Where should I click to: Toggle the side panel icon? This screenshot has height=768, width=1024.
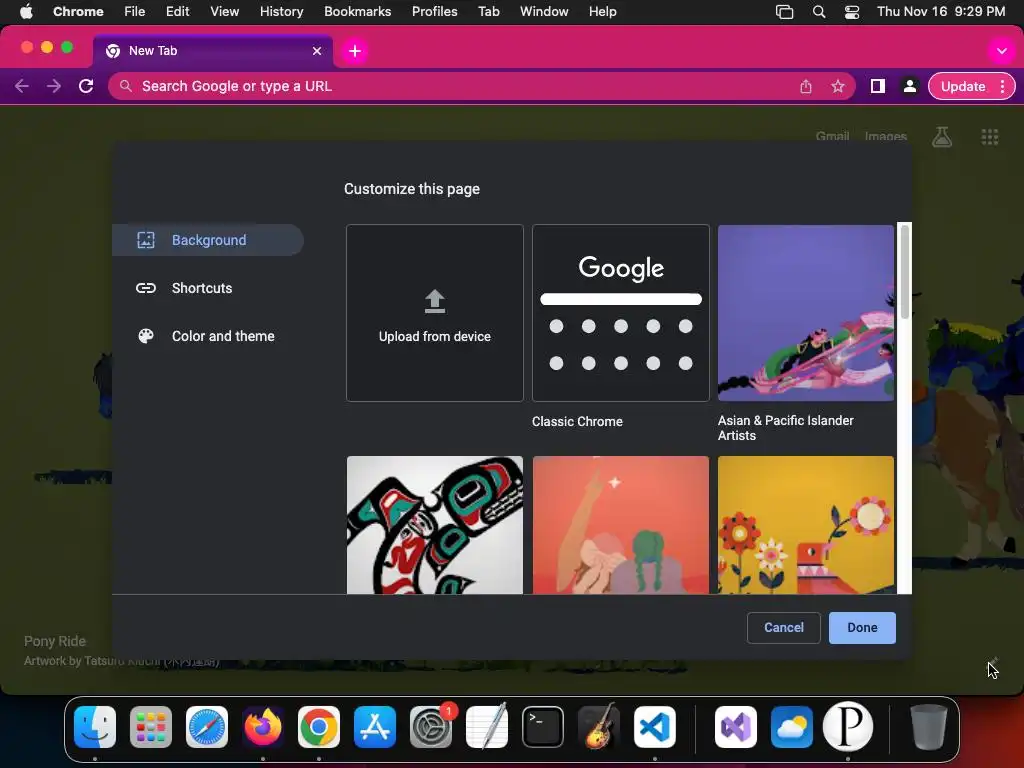coord(878,86)
